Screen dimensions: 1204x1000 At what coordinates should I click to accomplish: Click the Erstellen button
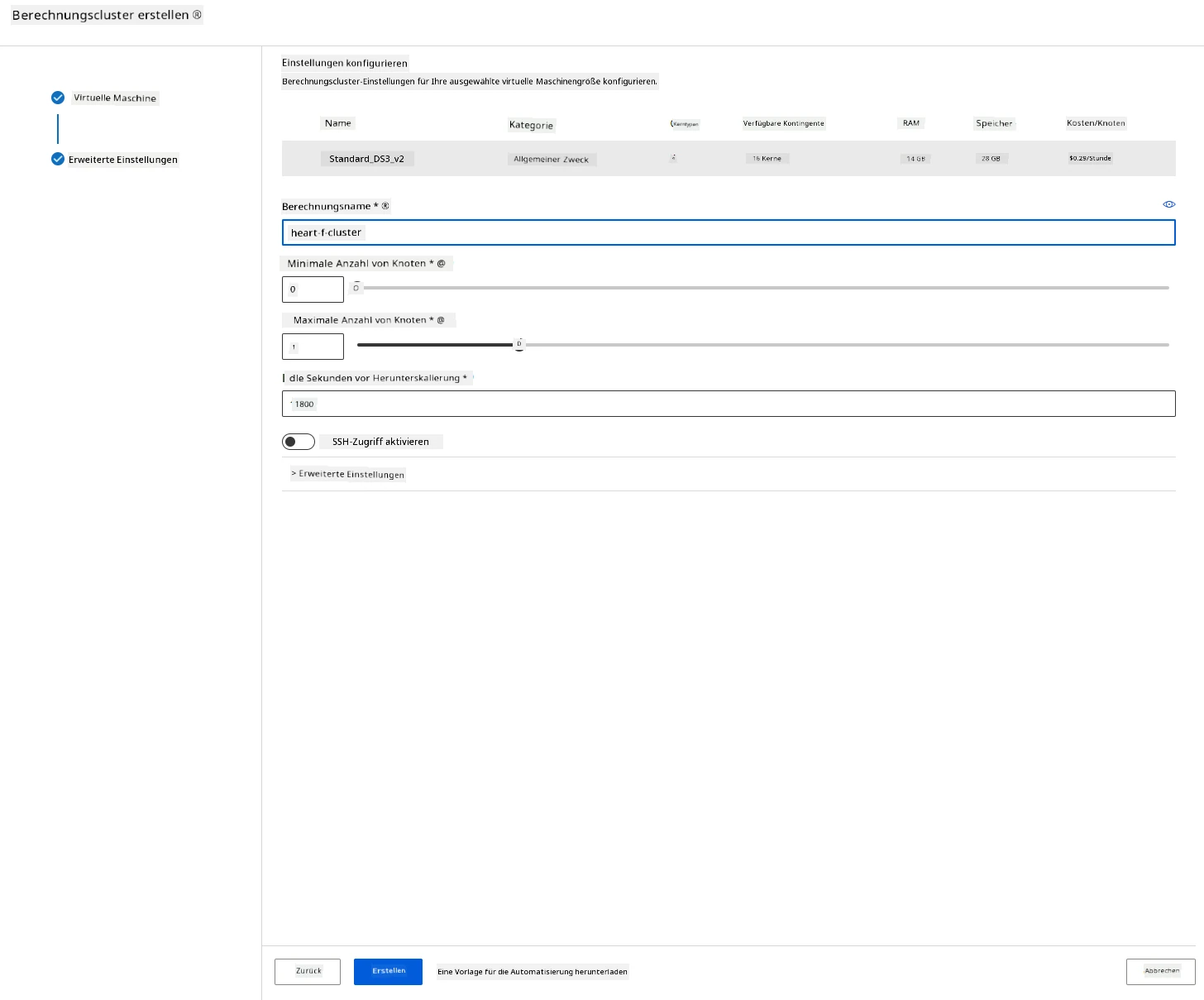coord(388,972)
